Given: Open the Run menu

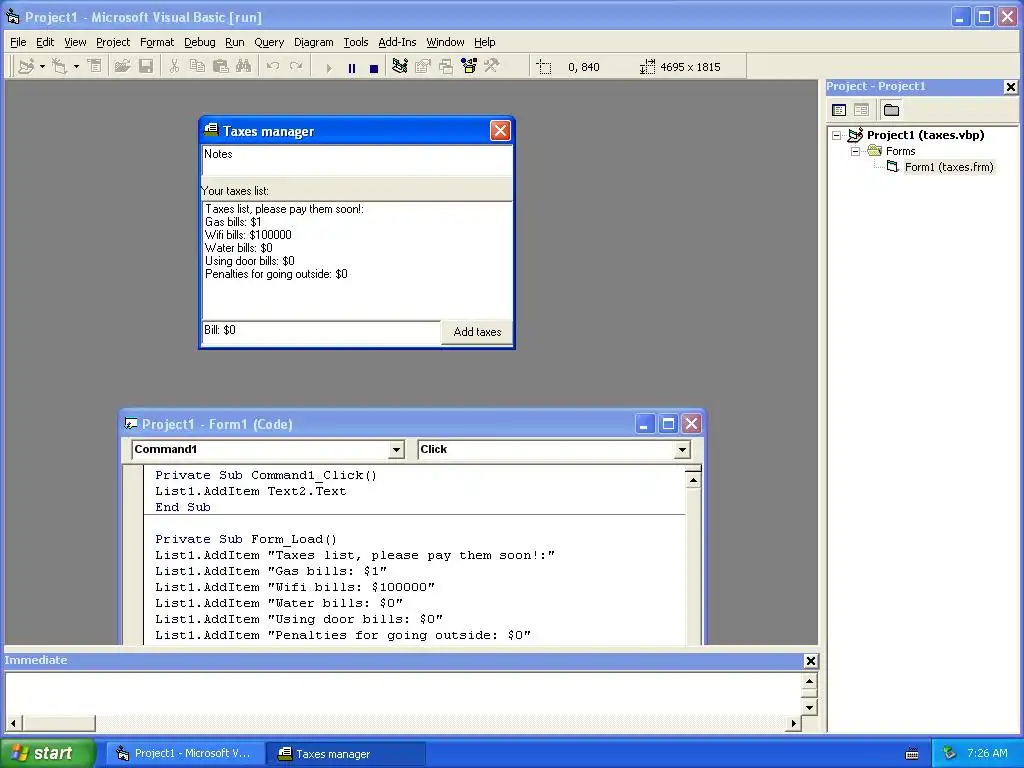Looking at the screenshot, I should coord(234,42).
